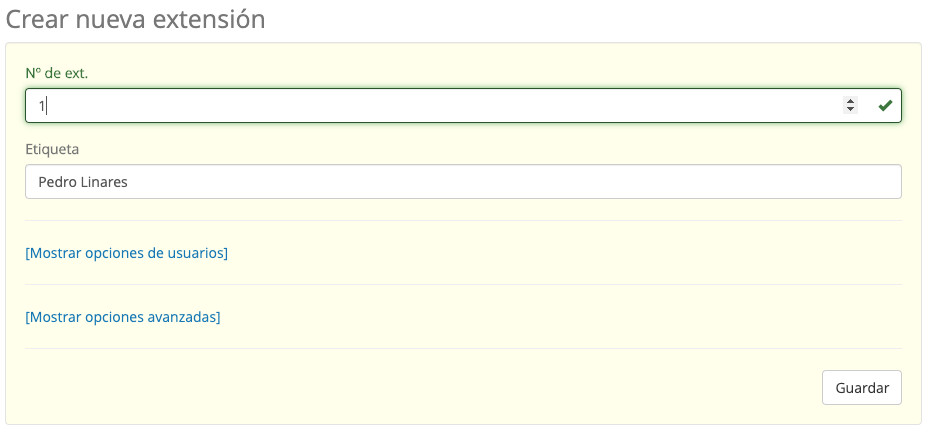Show user options section link

(126, 253)
